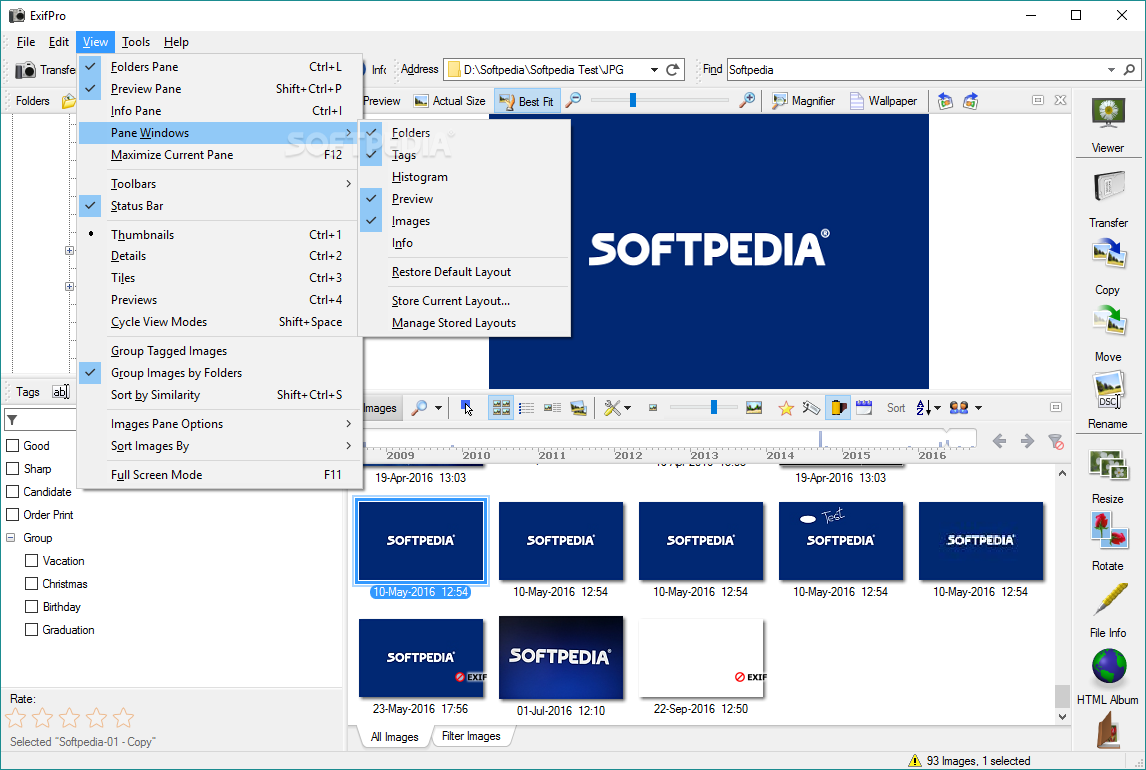Open the tools wrench dropdown arrow
The height and width of the screenshot is (770, 1146).
pos(627,408)
